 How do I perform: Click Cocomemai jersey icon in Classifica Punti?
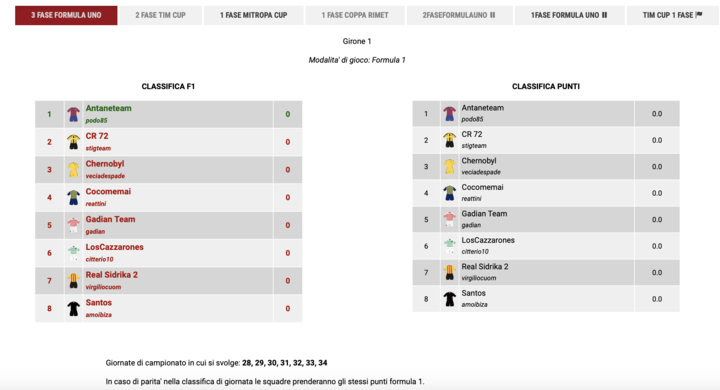450,193
